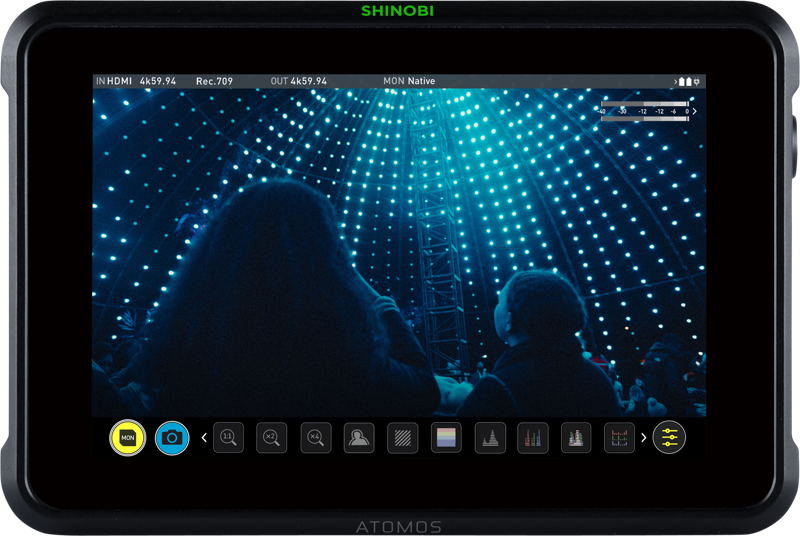The width and height of the screenshot is (800, 536).
Task: Tap the left chevron in the tools row
Action: (x=204, y=438)
